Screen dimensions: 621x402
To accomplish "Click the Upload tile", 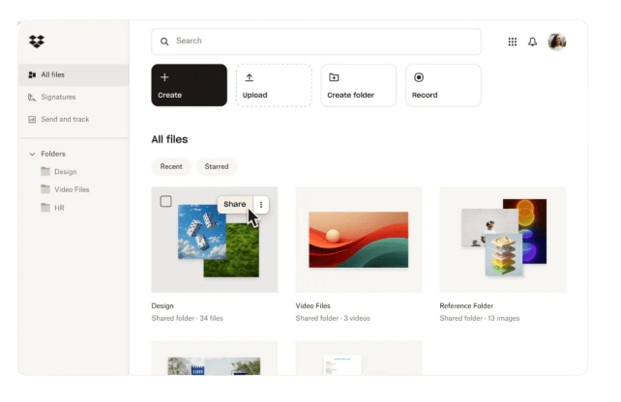I will [273, 85].
